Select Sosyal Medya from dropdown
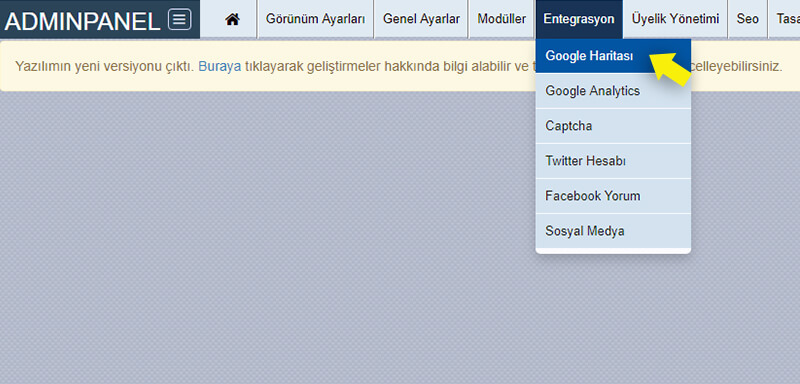 click(613, 231)
